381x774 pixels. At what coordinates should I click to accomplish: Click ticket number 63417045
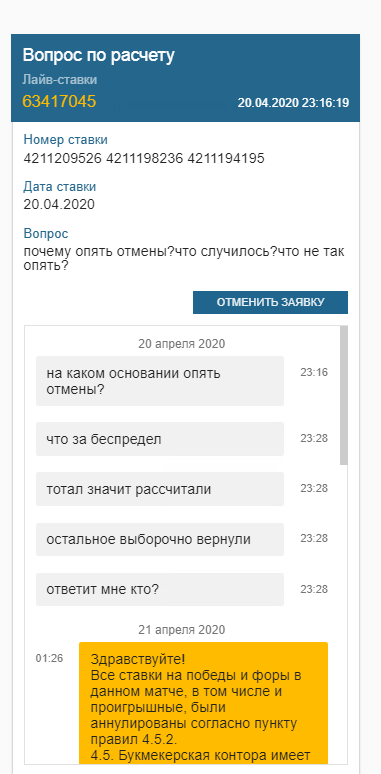(x=59, y=101)
